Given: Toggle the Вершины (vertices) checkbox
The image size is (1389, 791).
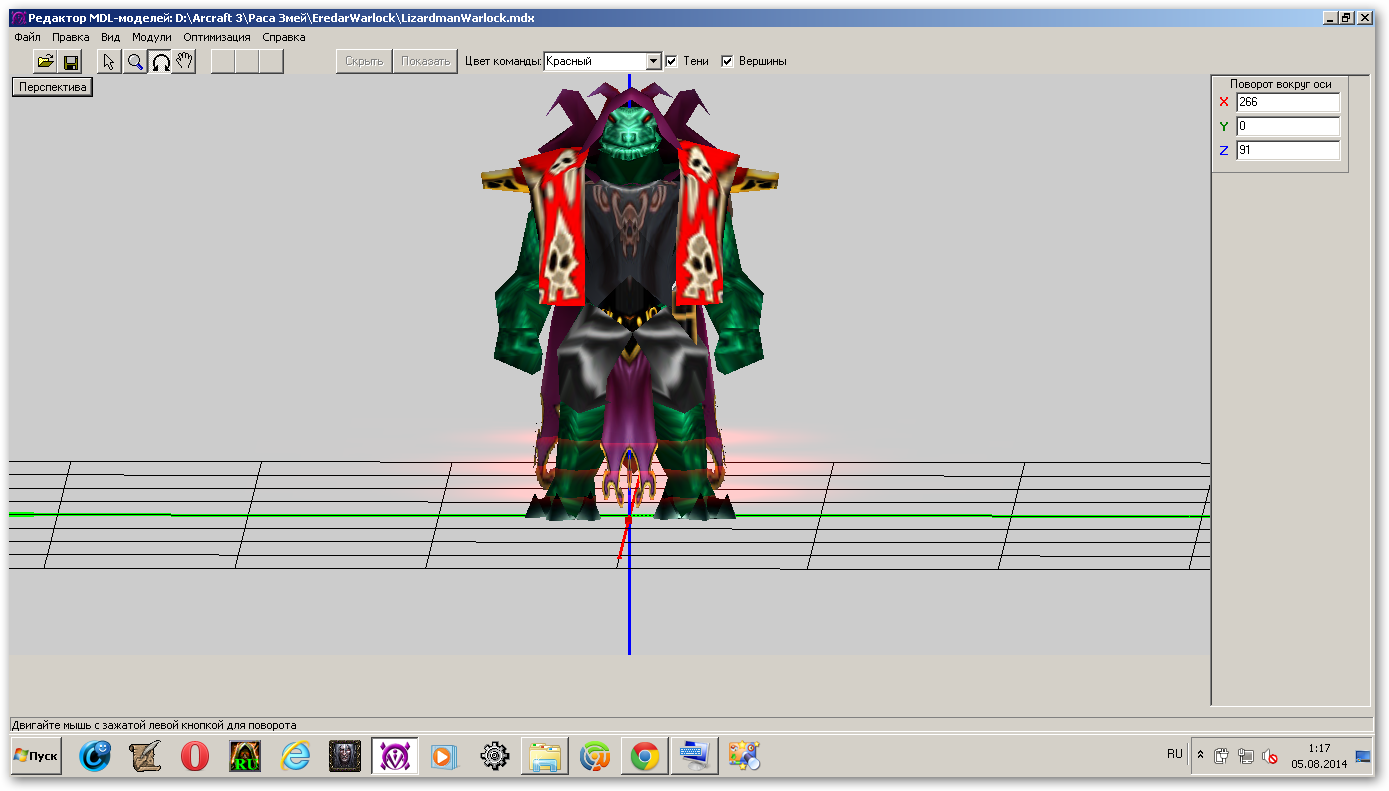Looking at the screenshot, I should [x=727, y=61].
